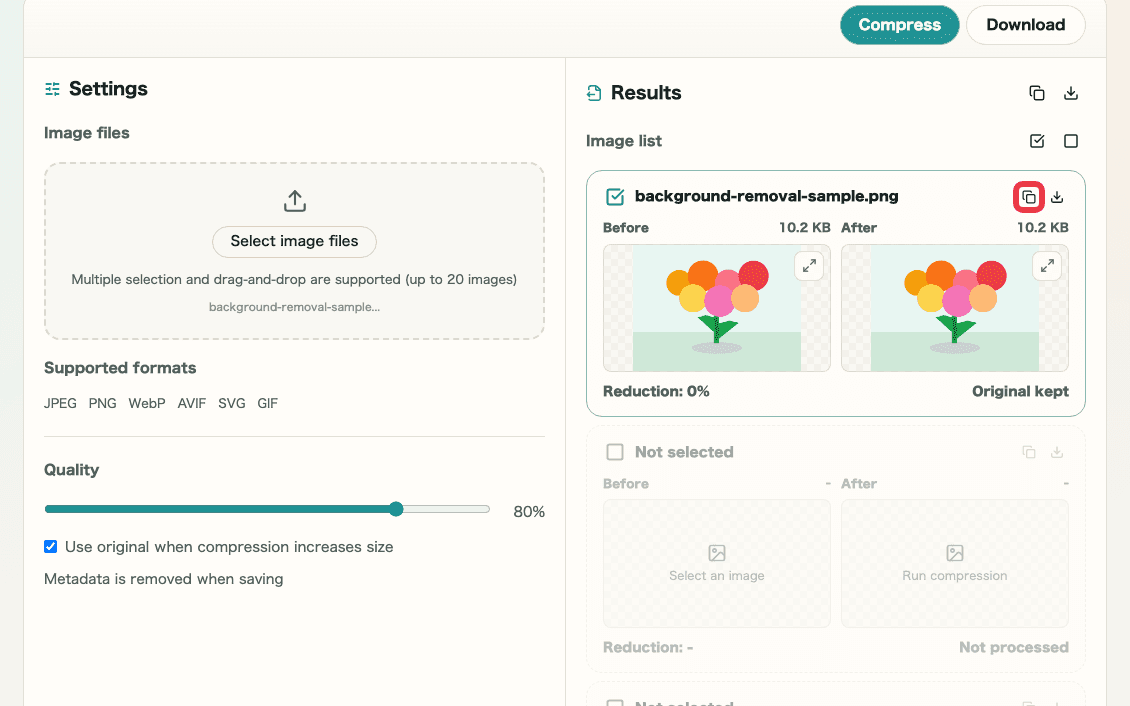Viewport: 1130px width, 706px height.
Task: Click the deselect-all square icon in Image list
Action: click(x=1071, y=141)
